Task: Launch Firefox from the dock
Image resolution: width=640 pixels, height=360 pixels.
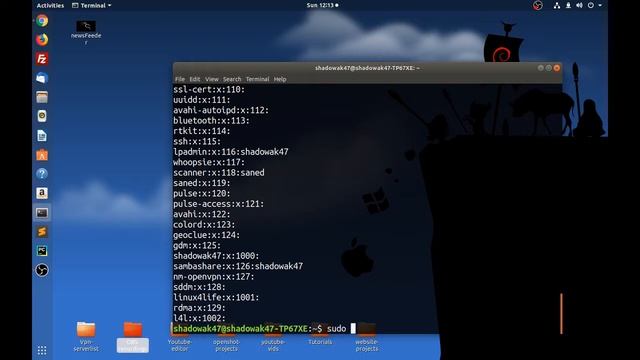Action: pyautogui.click(x=42, y=40)
